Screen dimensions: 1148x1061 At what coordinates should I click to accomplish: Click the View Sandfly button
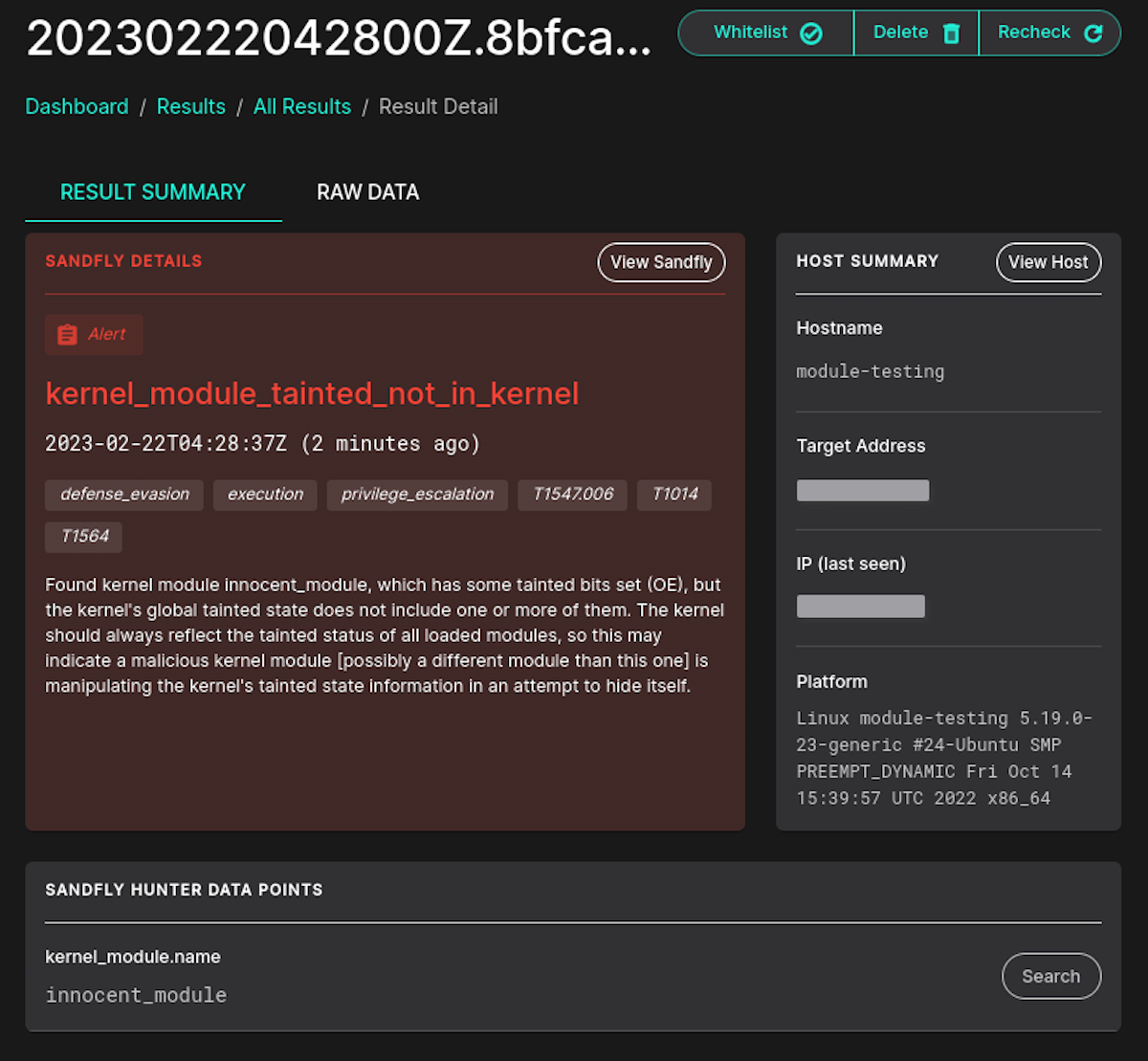(x=661, y=262)
